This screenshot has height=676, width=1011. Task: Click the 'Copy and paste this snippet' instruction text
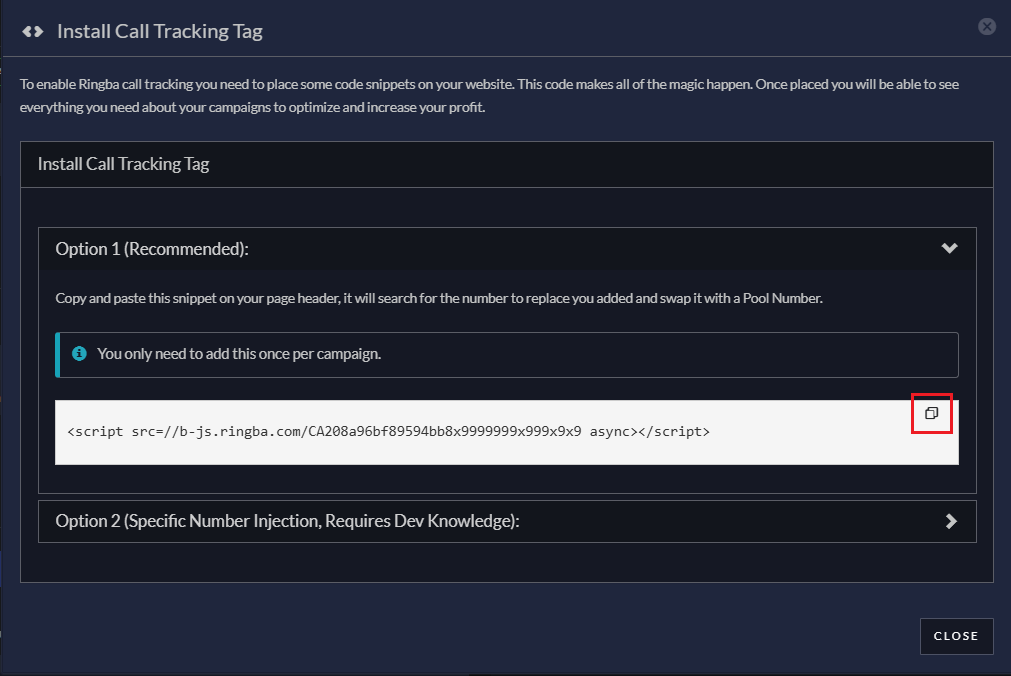point(439,299)
